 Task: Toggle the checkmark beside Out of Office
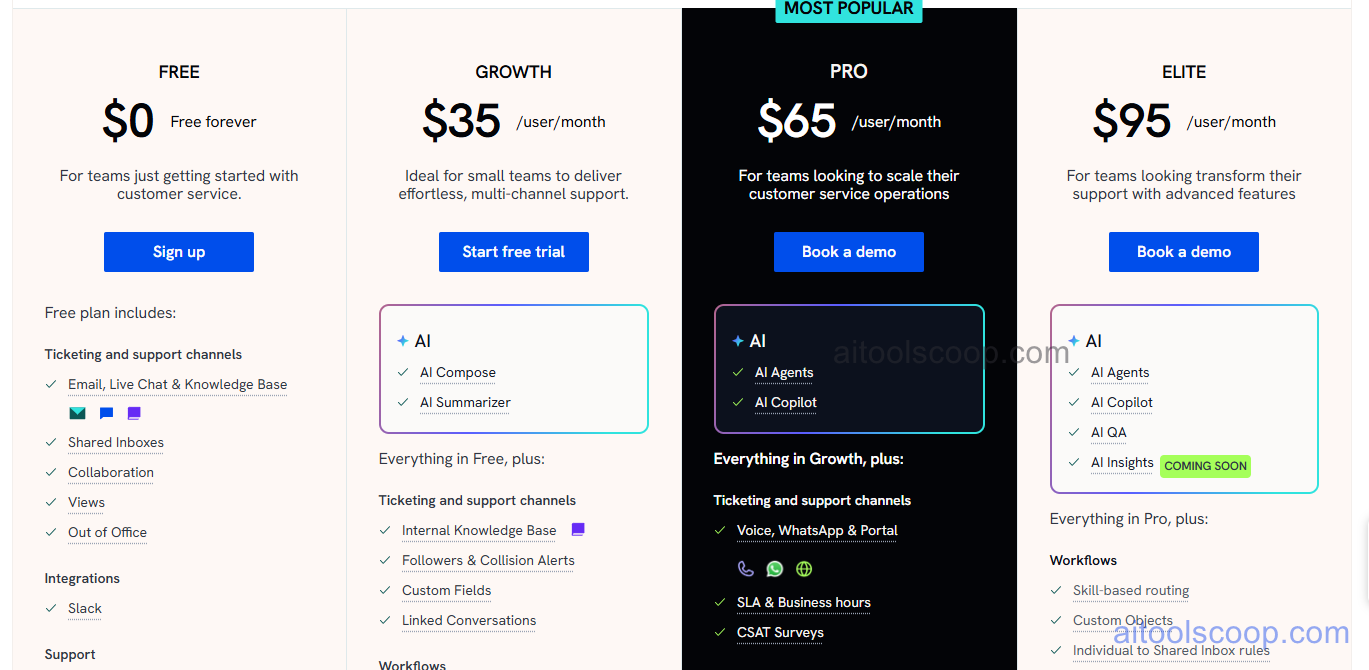[x=50, y=532]
